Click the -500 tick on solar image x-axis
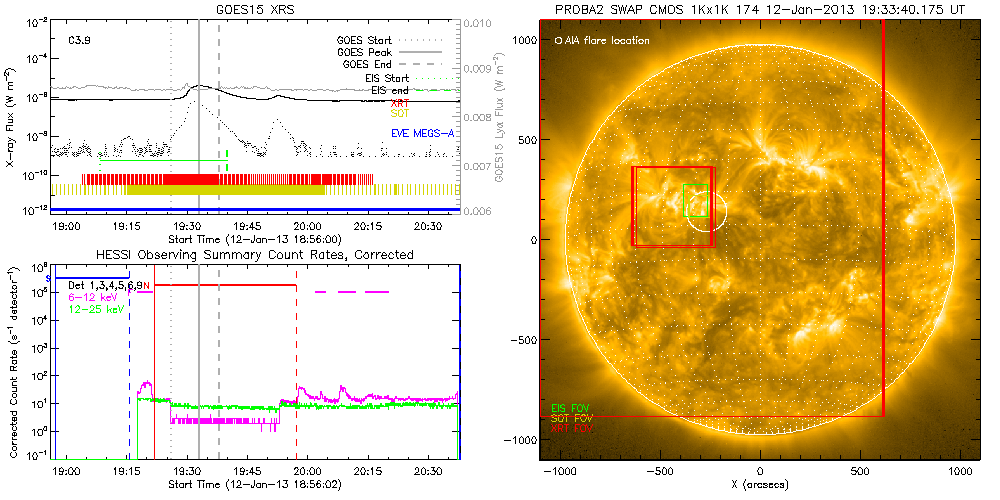This screenshot has height=500, width=1000. coord(660,473)
